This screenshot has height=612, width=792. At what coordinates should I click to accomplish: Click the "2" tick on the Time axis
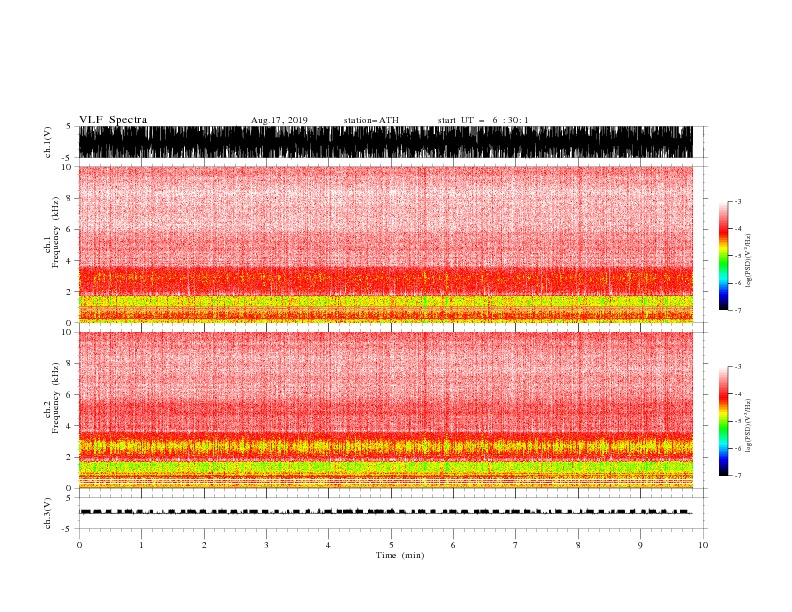[204, 545]
